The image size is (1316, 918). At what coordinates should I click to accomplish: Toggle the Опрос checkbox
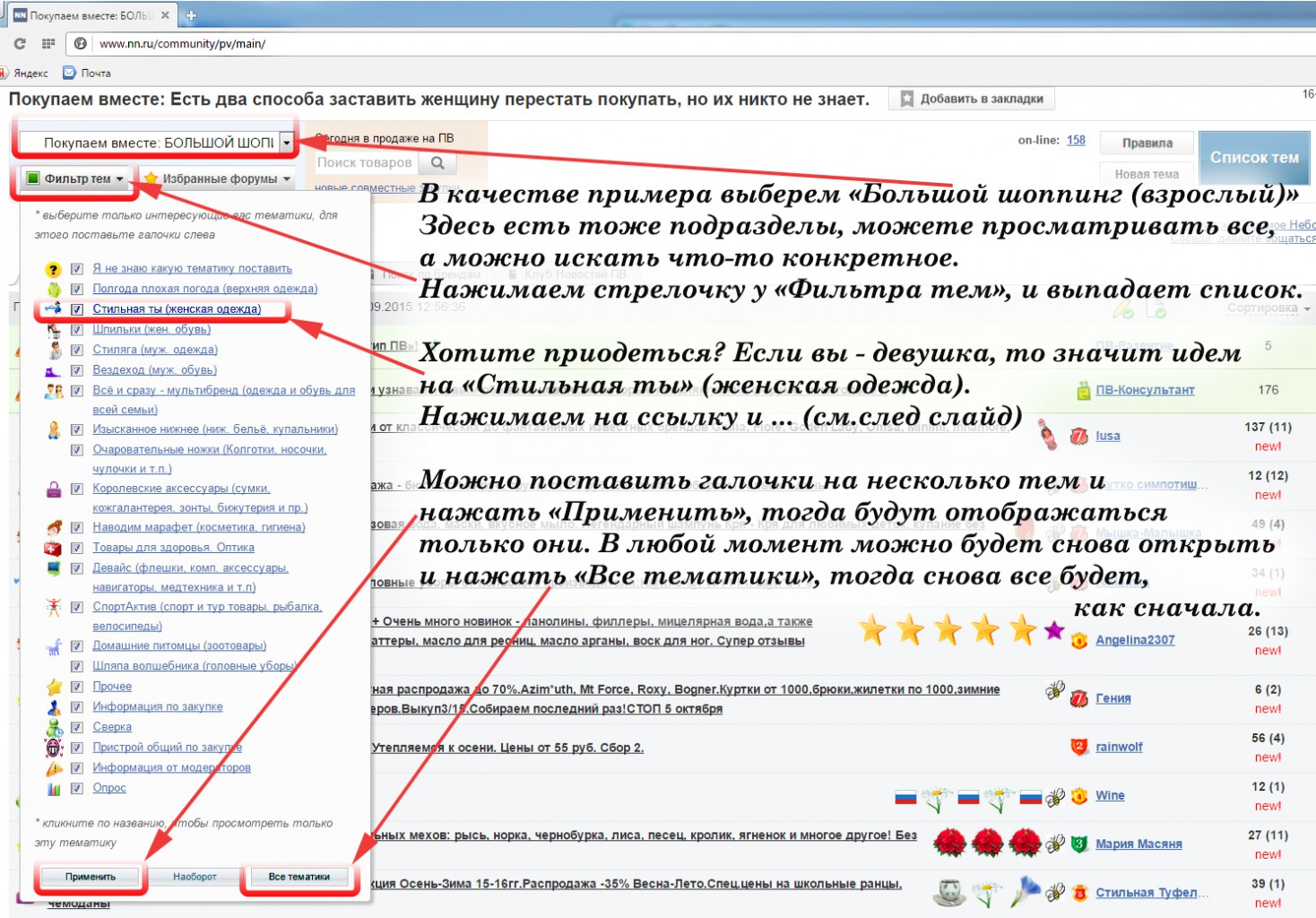[x=77, y=789]
